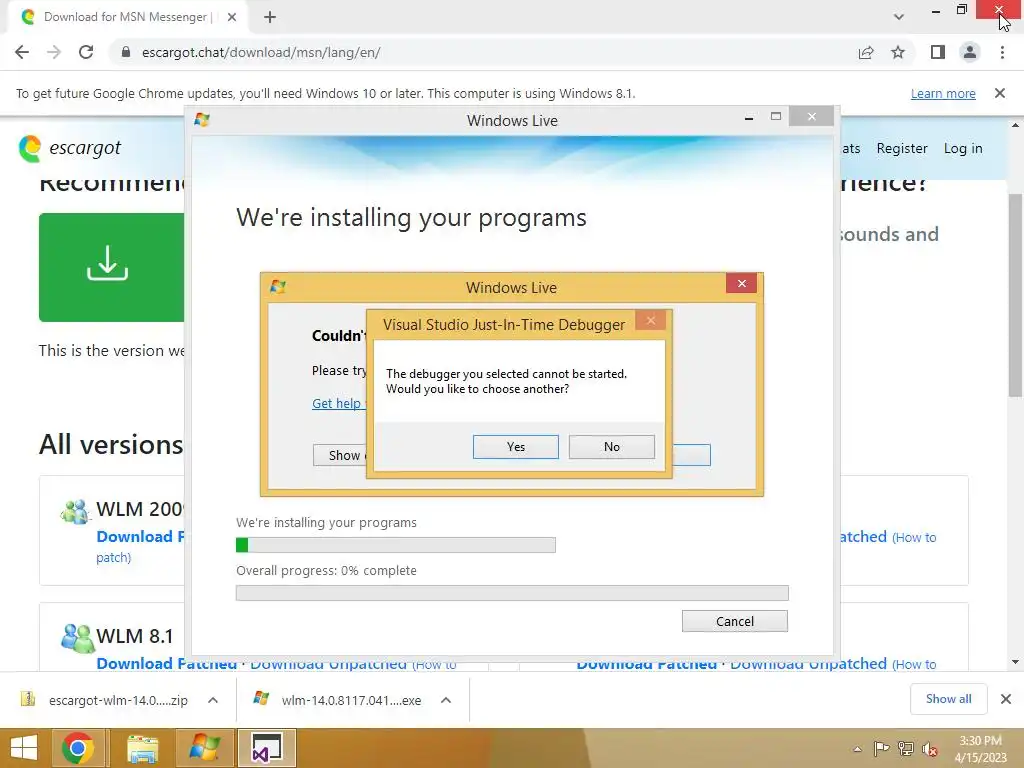Click the site lock icon in address bar
Image resolution: width=1024 pixels, height=768 pixels.
[126, 52]
